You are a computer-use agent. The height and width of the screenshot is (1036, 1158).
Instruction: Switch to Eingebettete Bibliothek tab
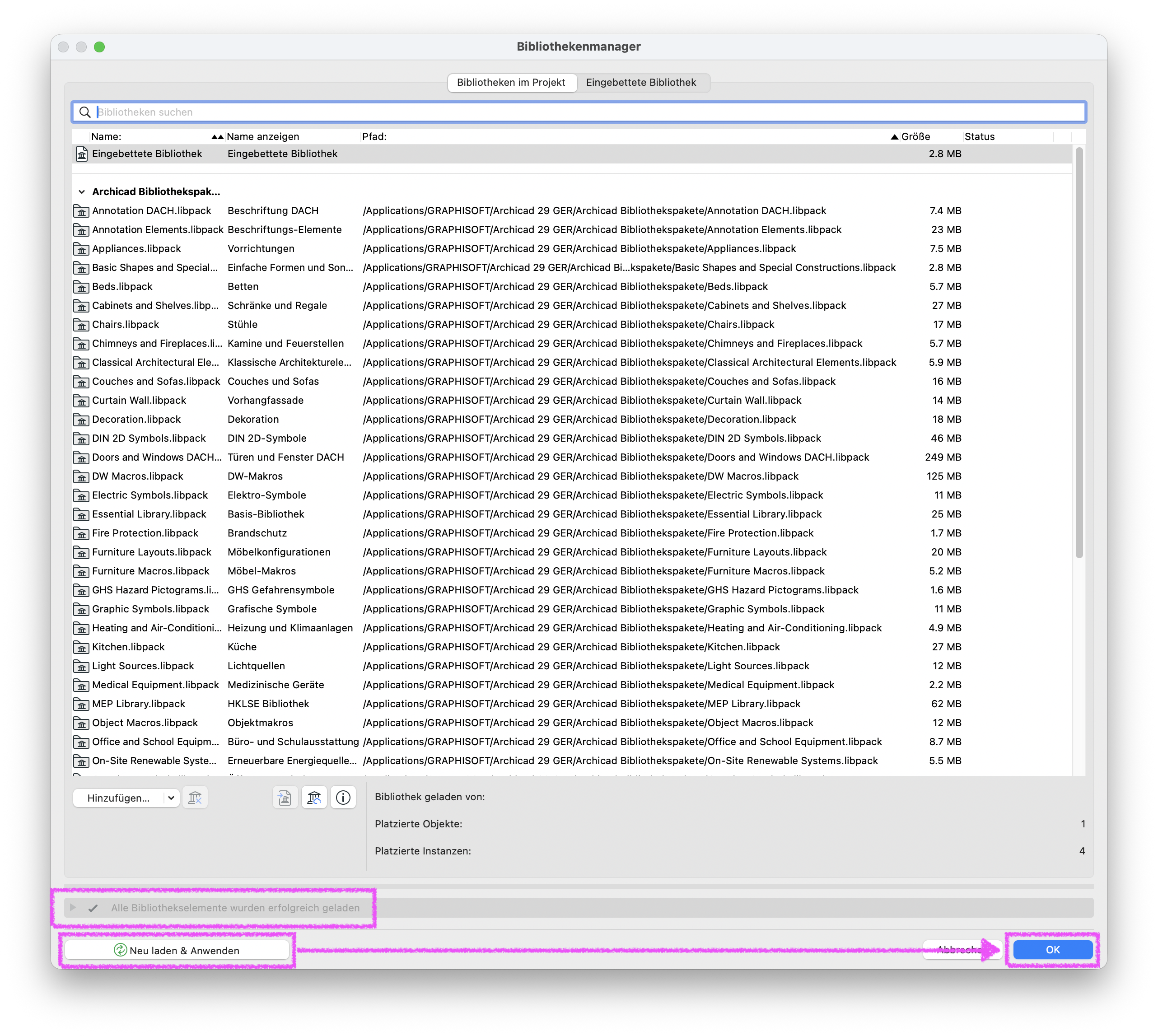point(641,83)
